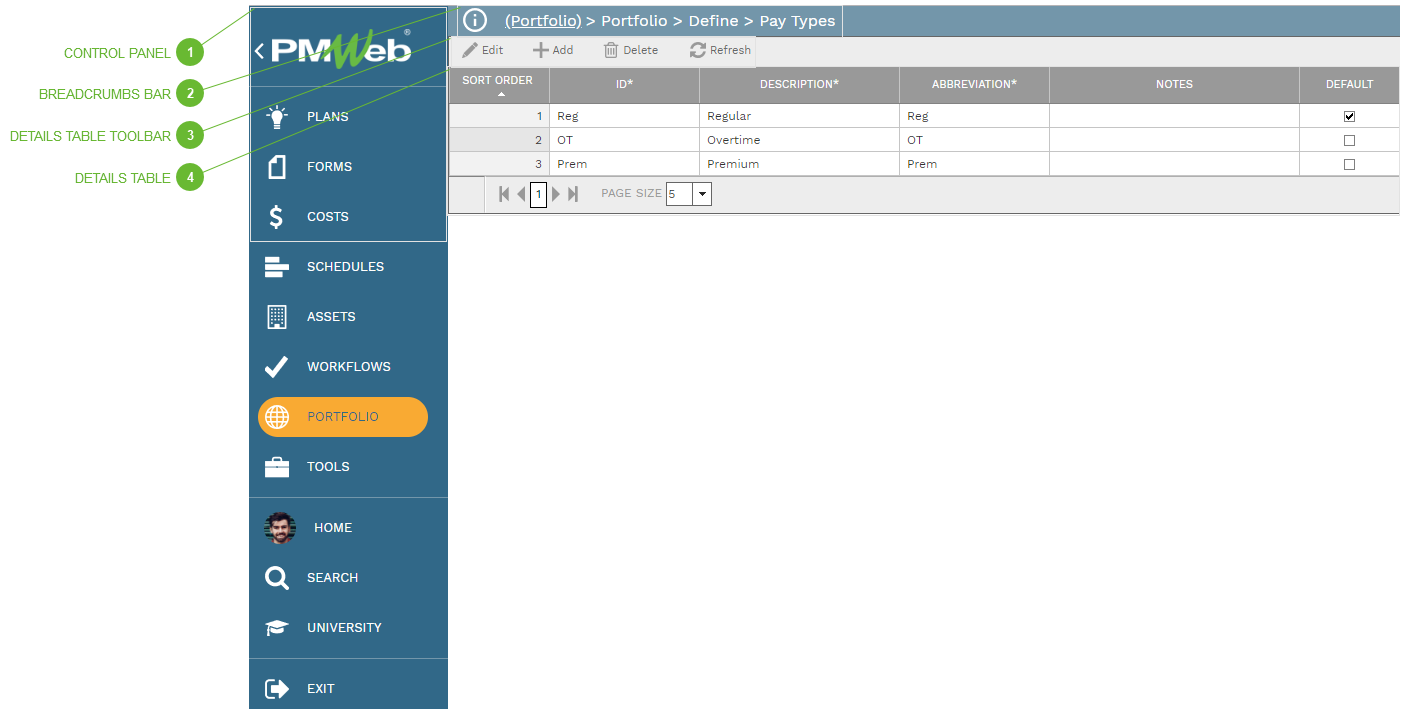Click the Workflows checkmark icon
This screenshot has width=1405, height=712.
click(x=277, y=367)
